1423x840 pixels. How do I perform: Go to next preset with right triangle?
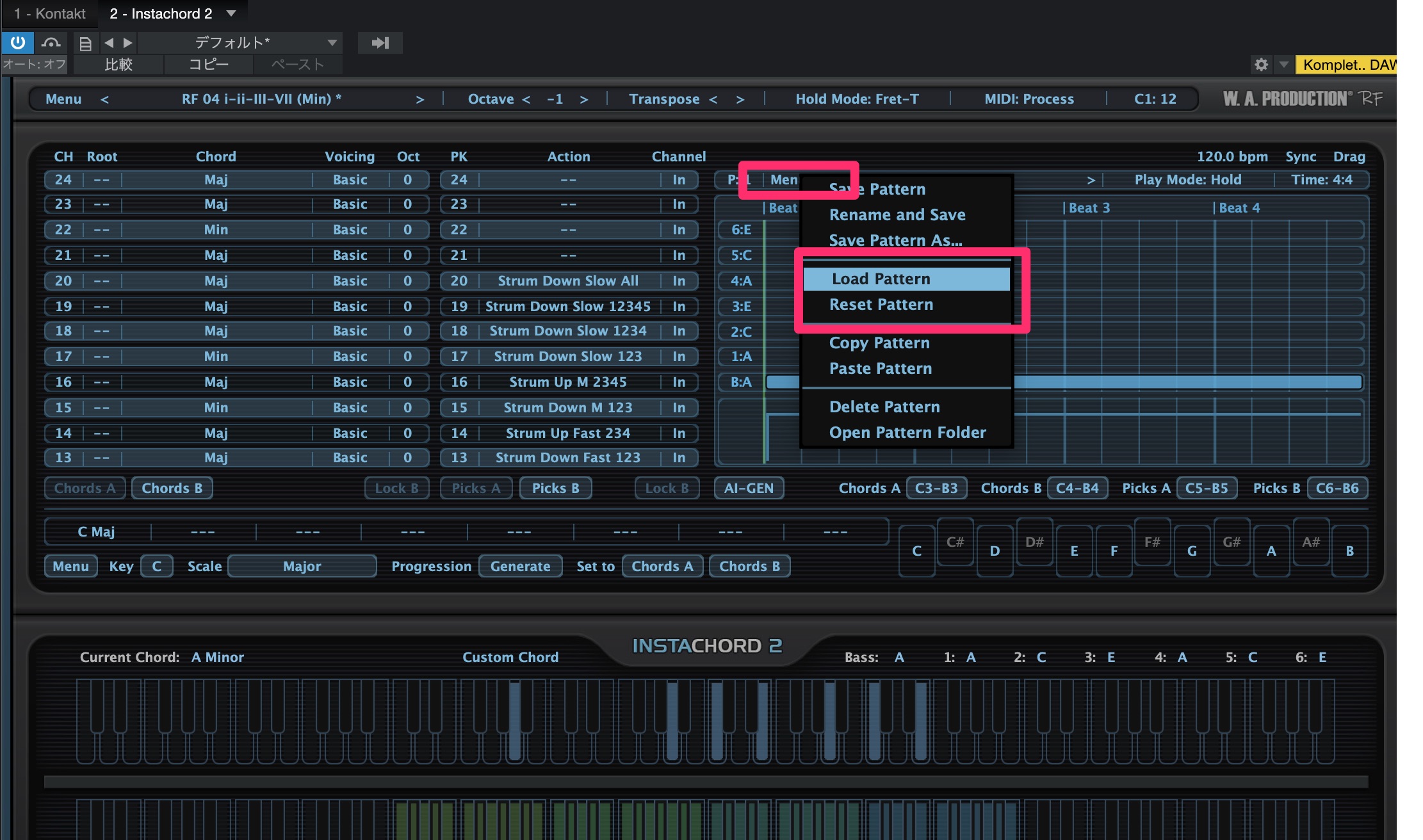(128, 43)
